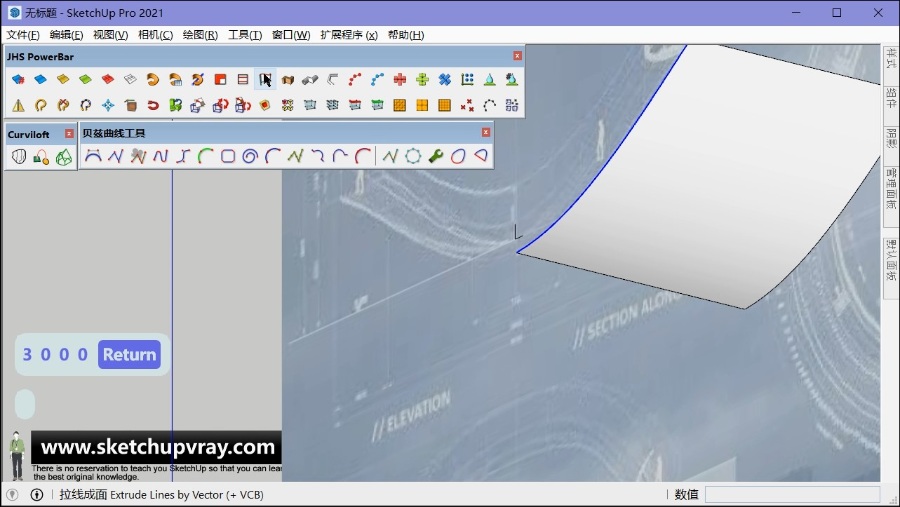Open the 文件(F) menu

pyautogui.click(x=23, y=35)
